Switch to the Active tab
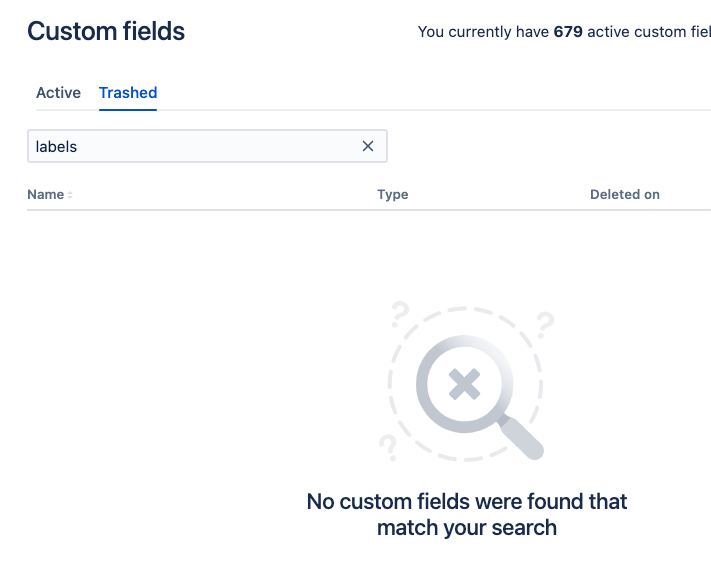The width and height of the screenshot is (711, 574). (x=58, y=92)
